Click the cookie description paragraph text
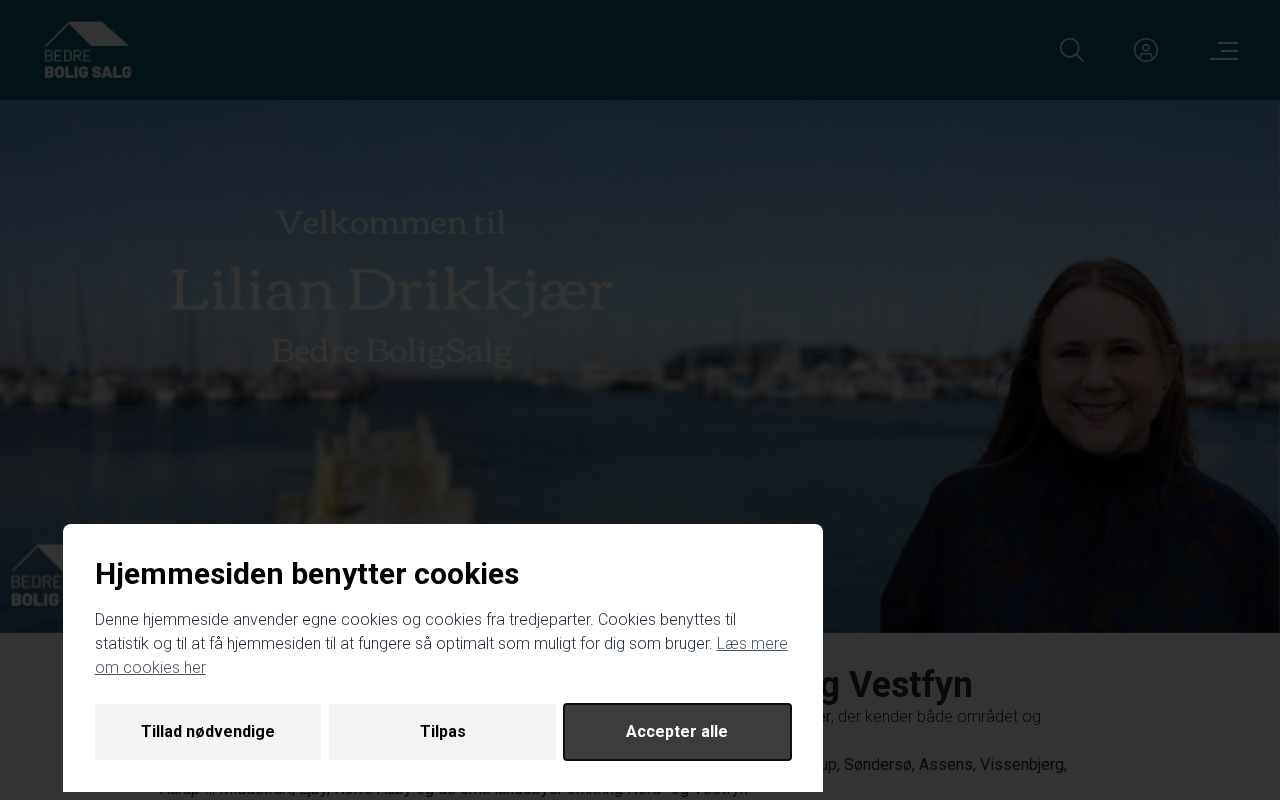 441,644
